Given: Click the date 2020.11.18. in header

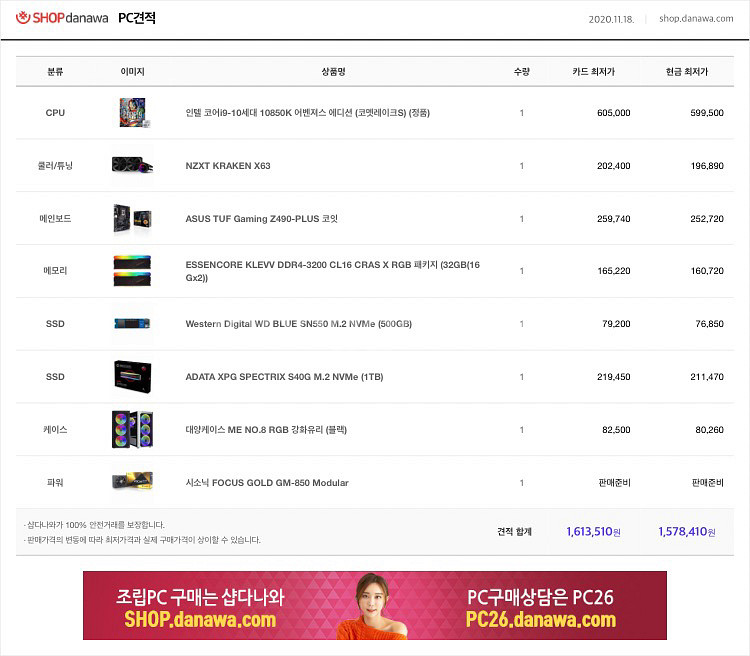Looking at the screenshot, I should pyautogui.click(x=611, y=19).
